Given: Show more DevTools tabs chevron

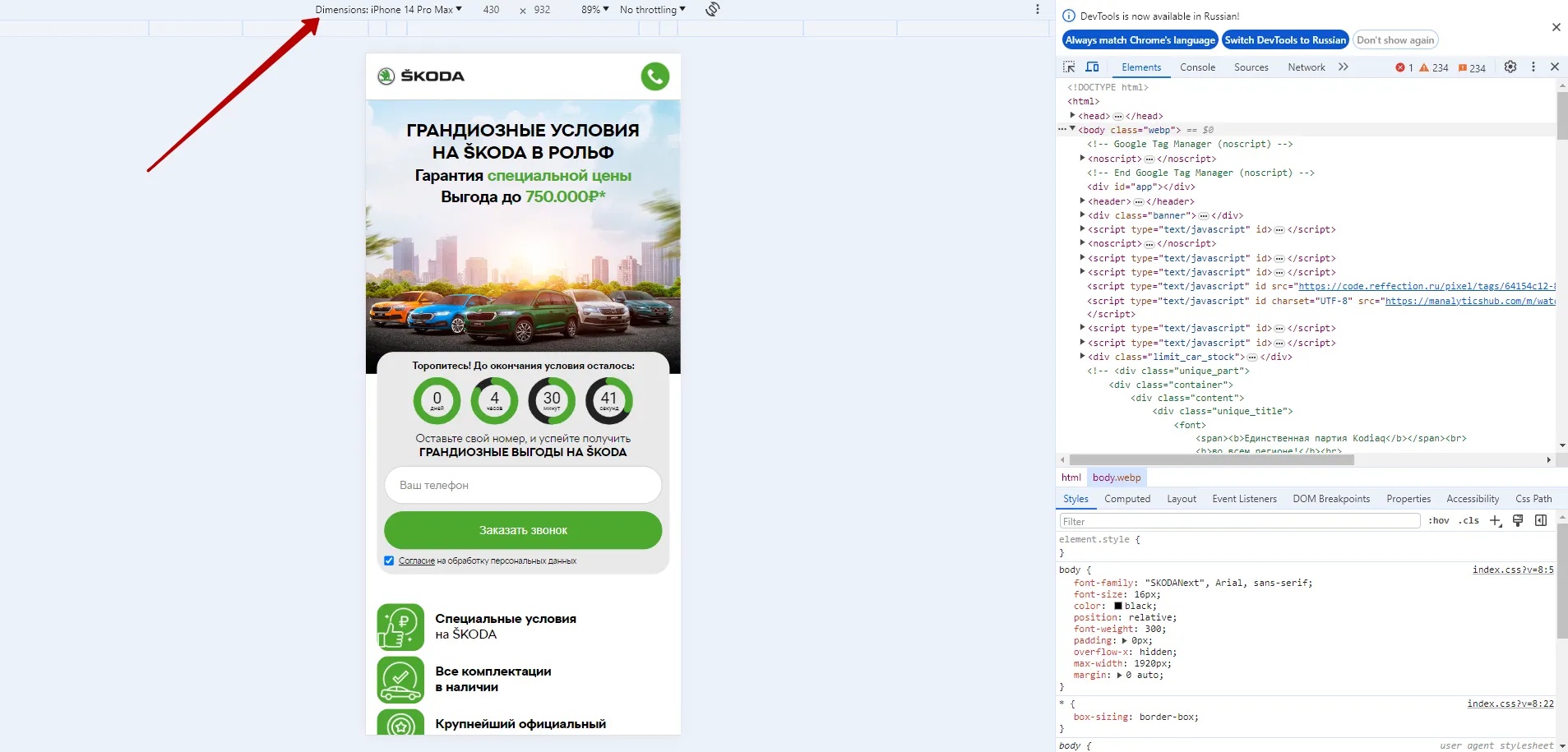Looking at the screenshot, I should (x=1344, y=67).
